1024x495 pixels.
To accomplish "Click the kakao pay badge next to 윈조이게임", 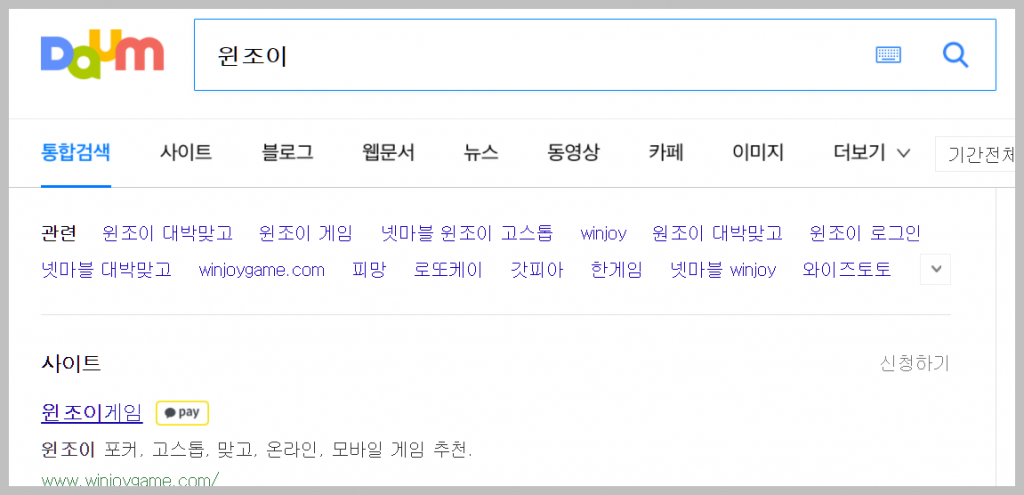I will (182, 413).
